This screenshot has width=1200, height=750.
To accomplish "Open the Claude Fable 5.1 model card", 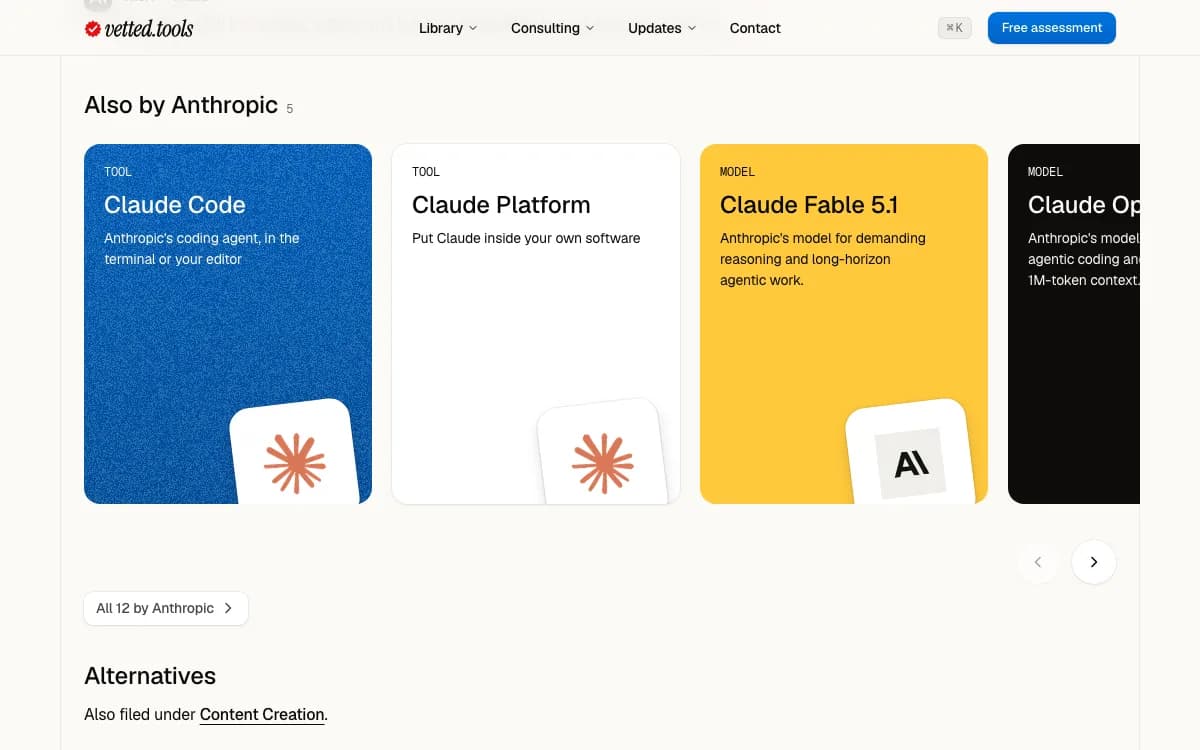I will [844, 324].
